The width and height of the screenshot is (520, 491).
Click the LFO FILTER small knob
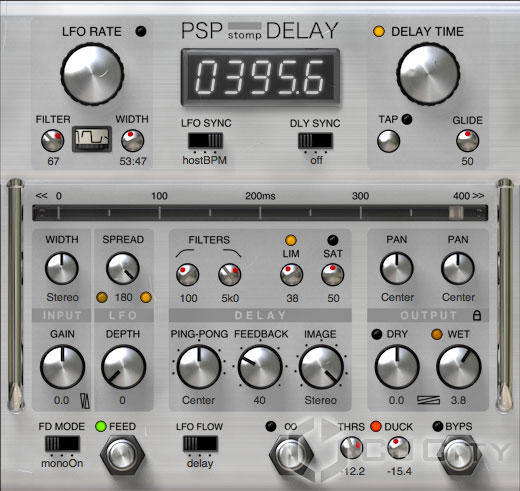[53, 140]
